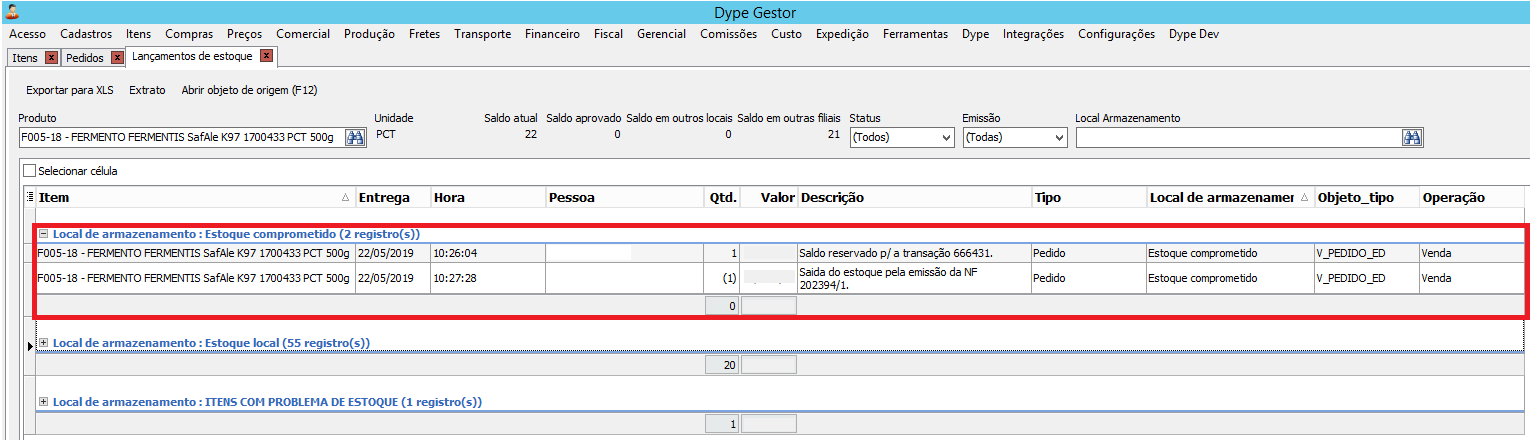The image size is (1530, 440).
Task: Sort by the Hora column header
Action: click(488, 197)
